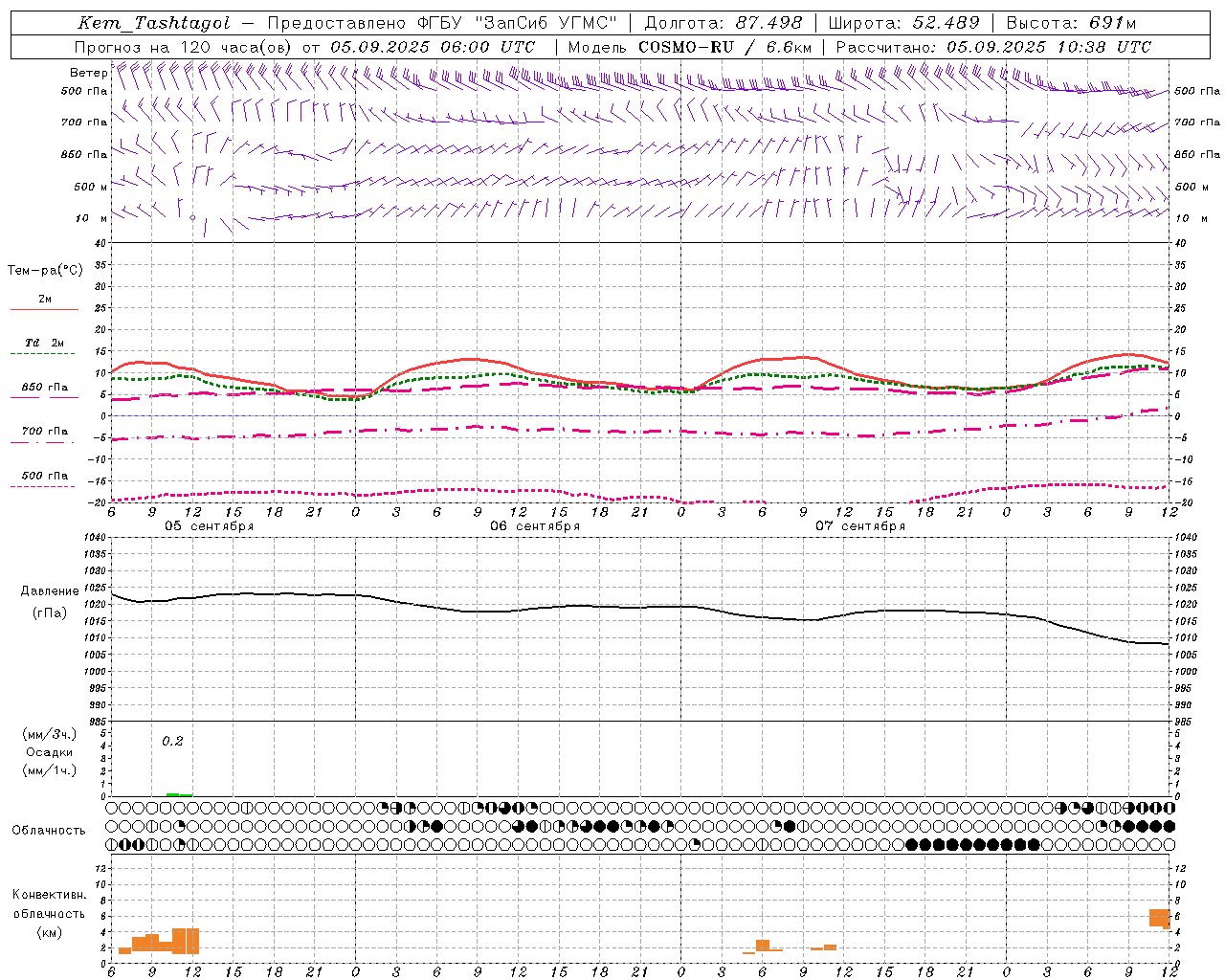Click the 06 сентября date label

point(535,526)
